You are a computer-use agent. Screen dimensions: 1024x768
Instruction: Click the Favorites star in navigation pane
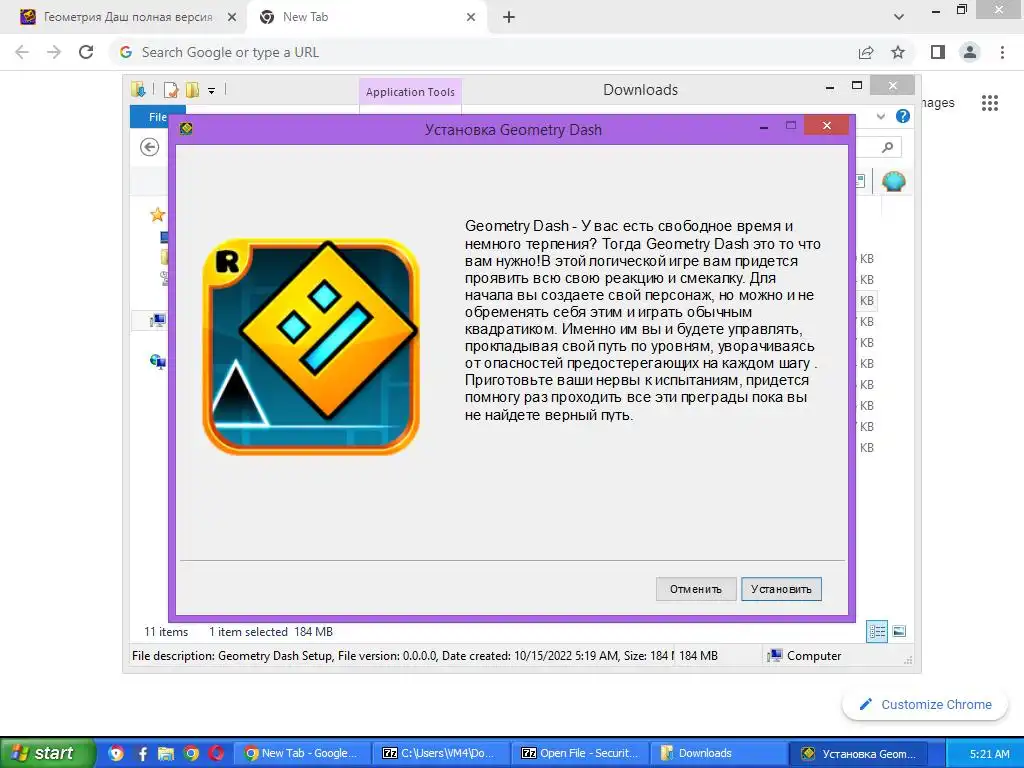[157, 214]
